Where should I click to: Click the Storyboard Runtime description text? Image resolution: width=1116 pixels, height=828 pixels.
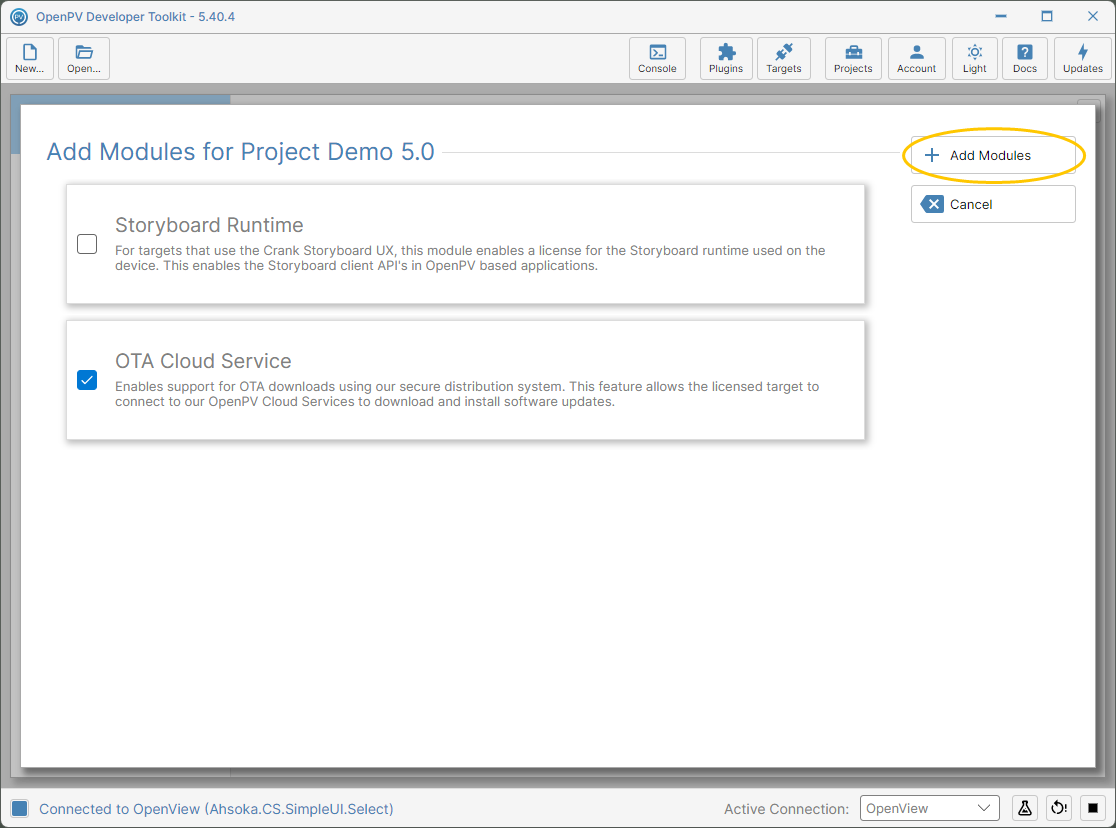pos(470,258)
